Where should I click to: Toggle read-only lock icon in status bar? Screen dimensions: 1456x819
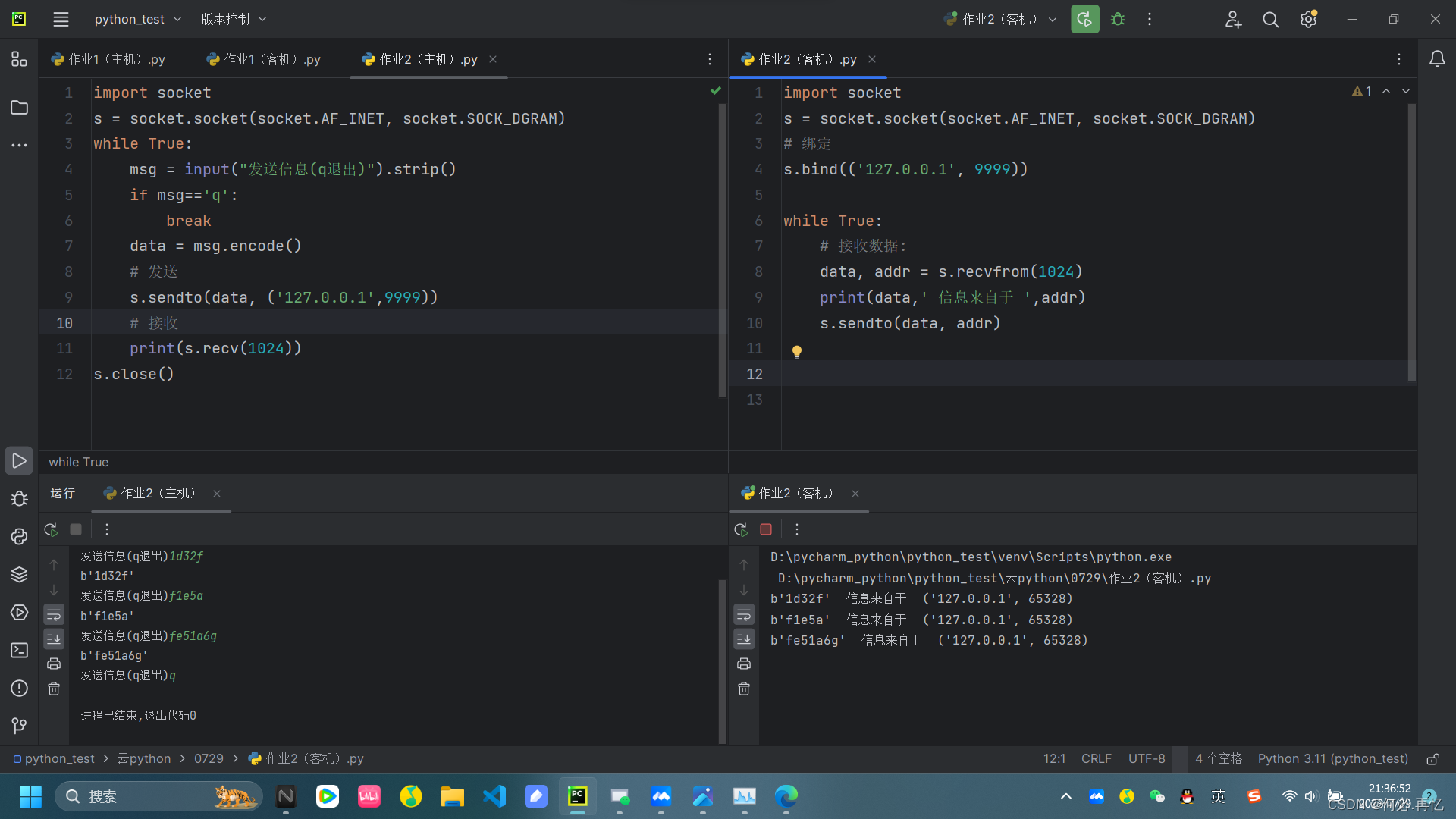pos(1432,758)
